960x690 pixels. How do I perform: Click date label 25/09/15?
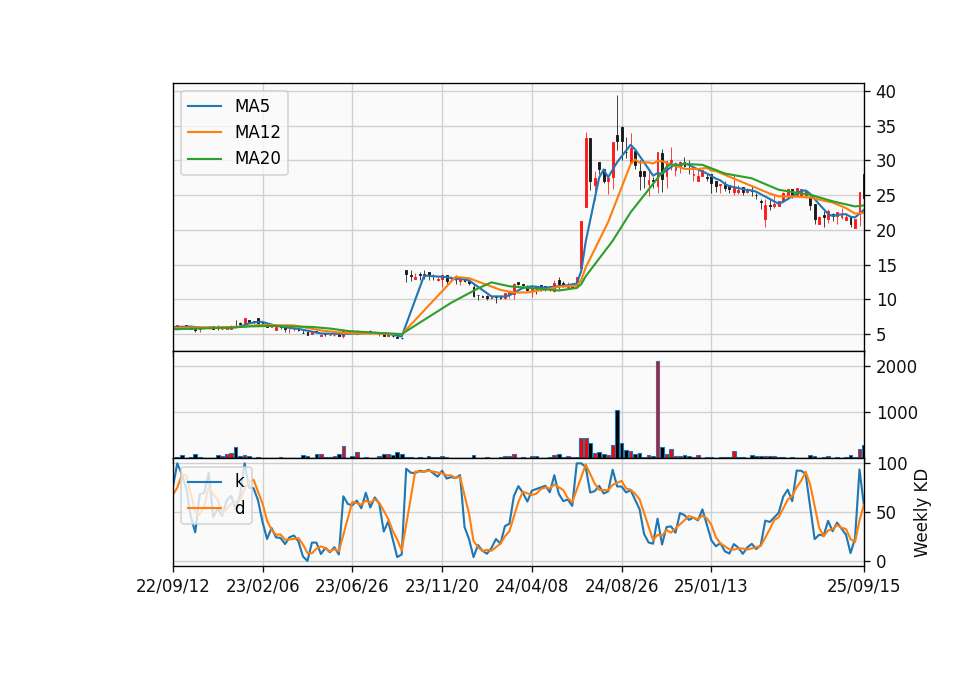point(864,587)
